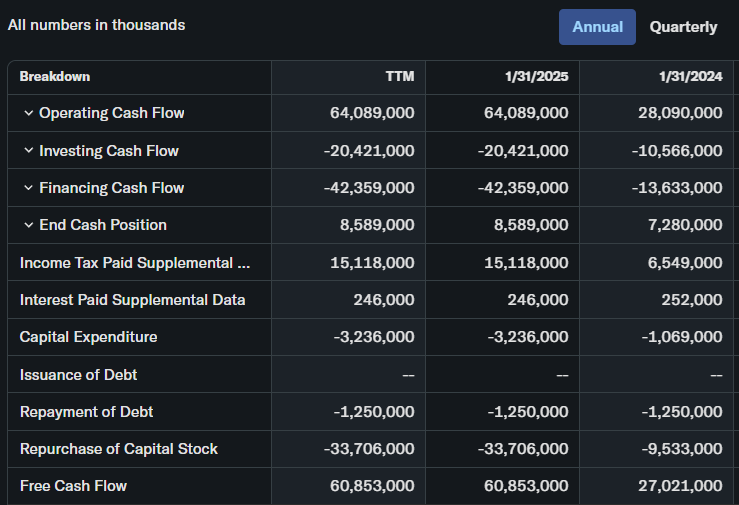Switch to the Annual view tab
739x505 pixels.
(597, 27)
